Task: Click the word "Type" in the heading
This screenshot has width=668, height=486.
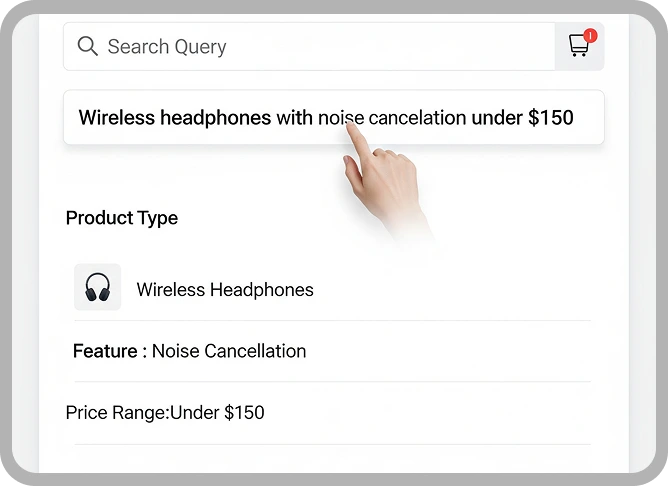Action: pyautogui.click(x=157, y=219)
